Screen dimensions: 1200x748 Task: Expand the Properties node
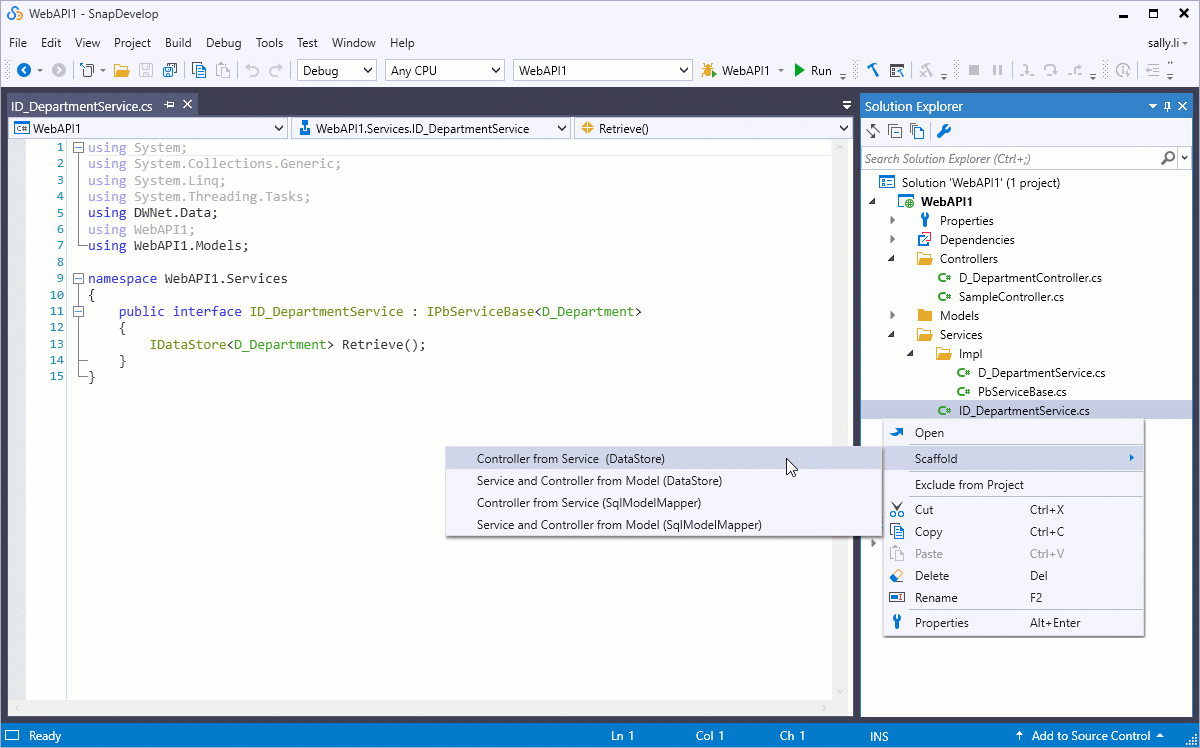(x=892, y=220)
